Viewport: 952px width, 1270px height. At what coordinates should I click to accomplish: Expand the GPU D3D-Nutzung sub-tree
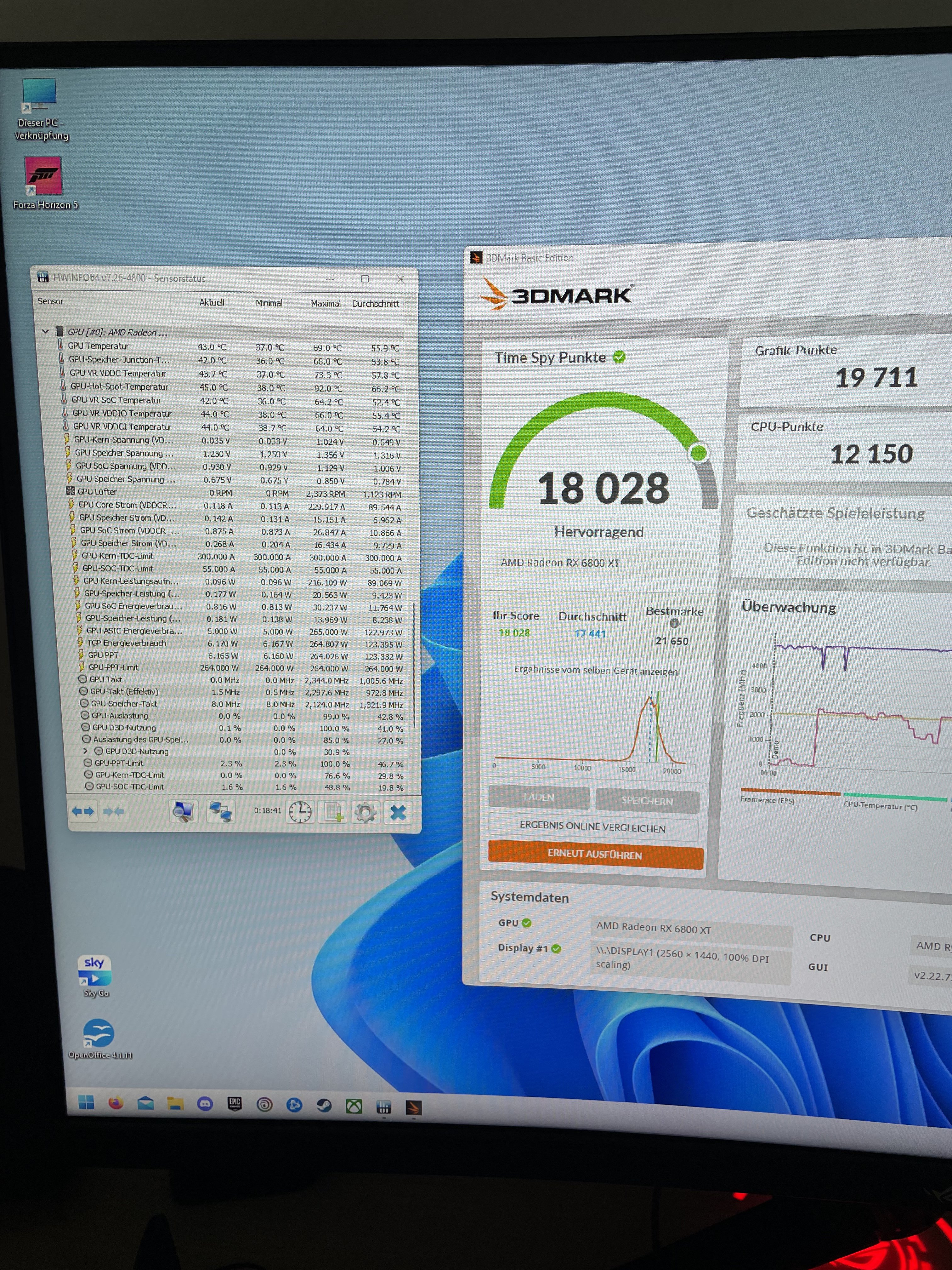tap(86, 751)
